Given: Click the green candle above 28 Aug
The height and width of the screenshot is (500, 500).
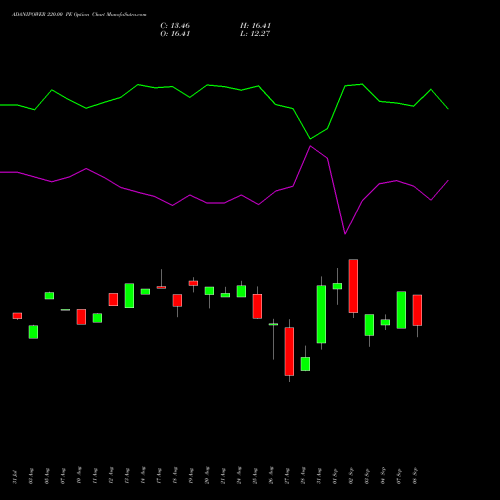Looking at the screenshot, I should pos(305,364).
